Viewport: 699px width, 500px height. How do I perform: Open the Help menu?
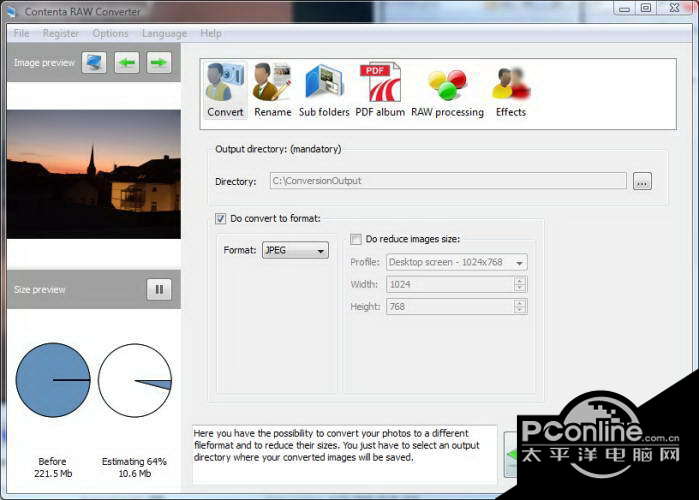click(210, 33)
